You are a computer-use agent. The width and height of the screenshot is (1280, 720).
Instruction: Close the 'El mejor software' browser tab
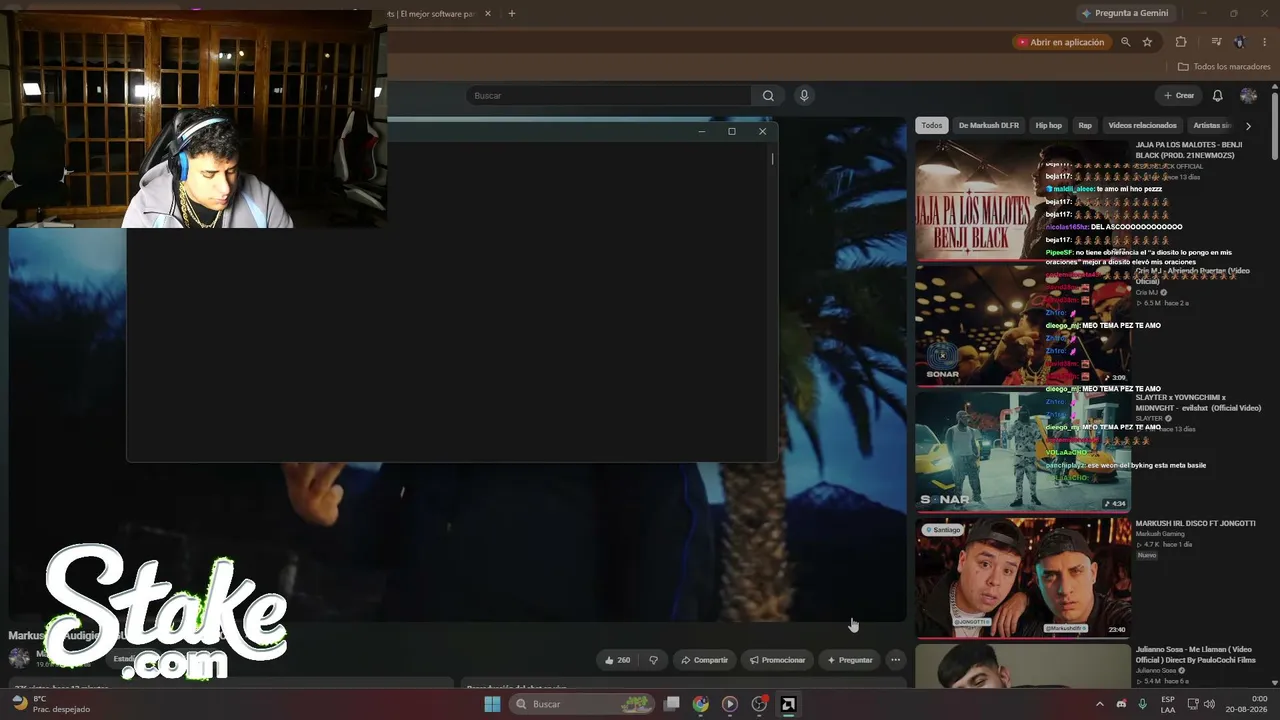(x=488, y=14)
